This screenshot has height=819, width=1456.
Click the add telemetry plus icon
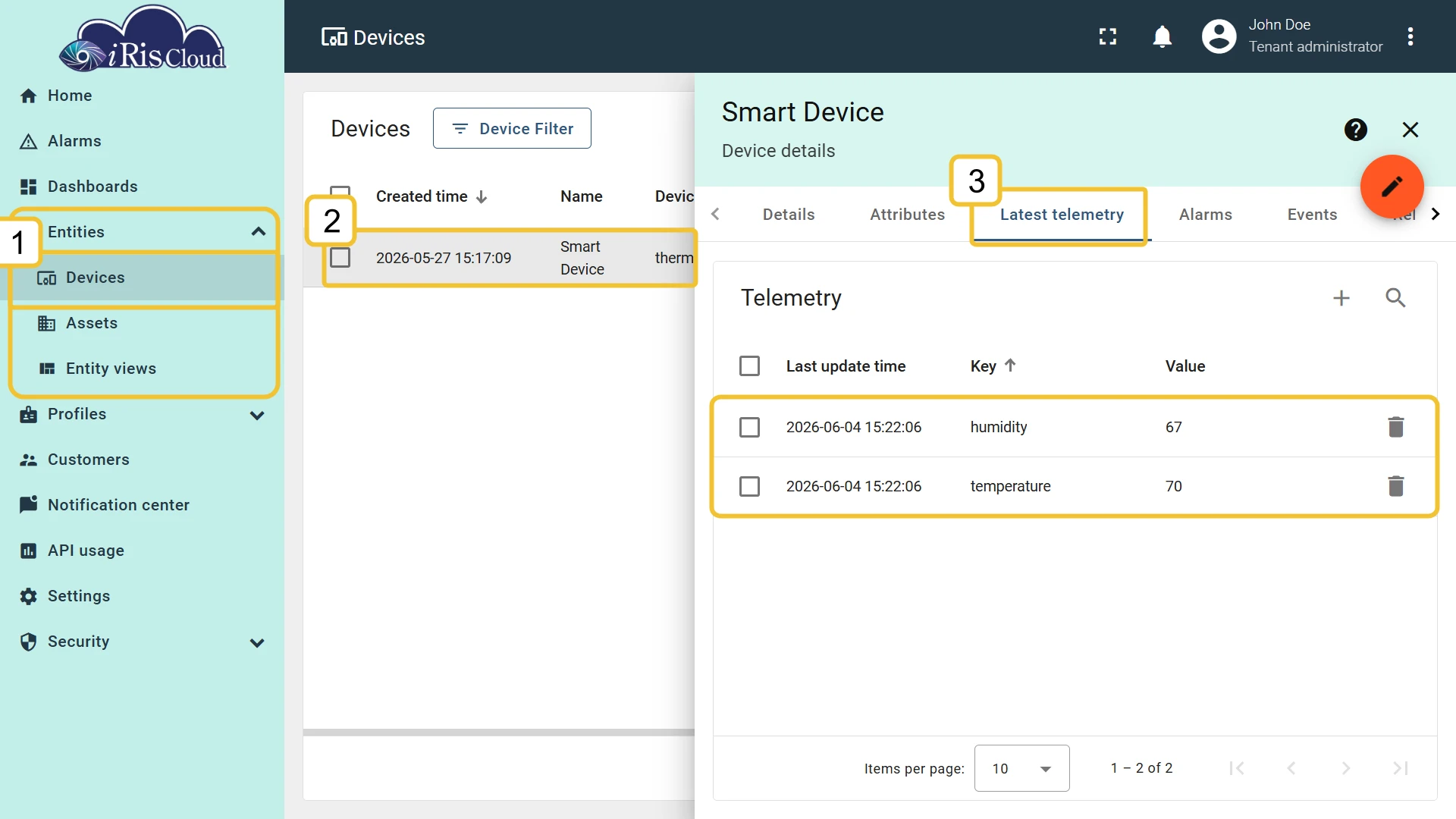(x=1341, y=298)
